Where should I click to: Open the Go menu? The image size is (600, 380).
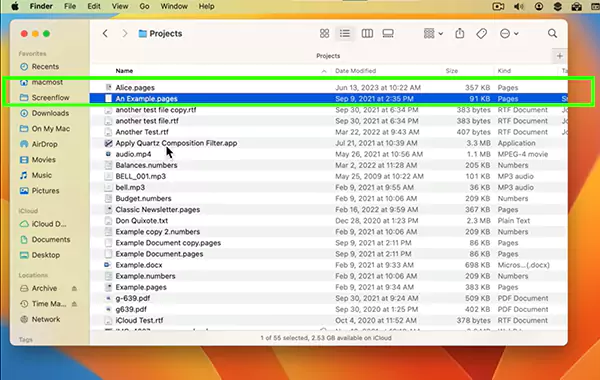point(144,7)
